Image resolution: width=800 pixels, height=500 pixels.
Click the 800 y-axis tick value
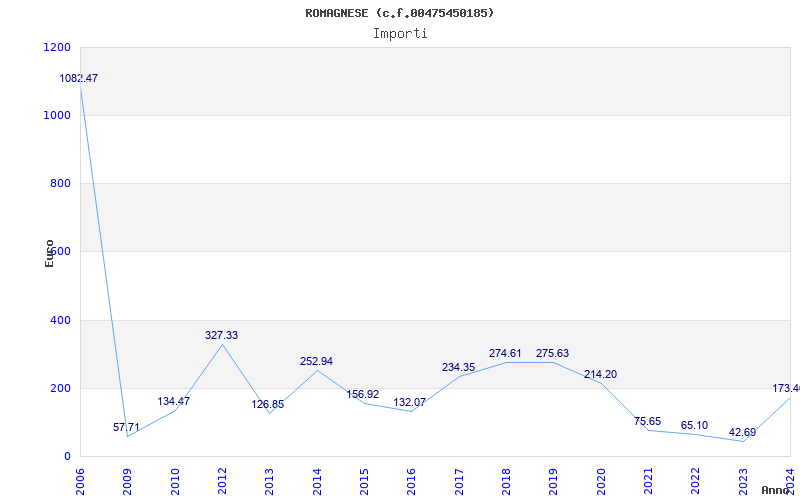[61, 184]
